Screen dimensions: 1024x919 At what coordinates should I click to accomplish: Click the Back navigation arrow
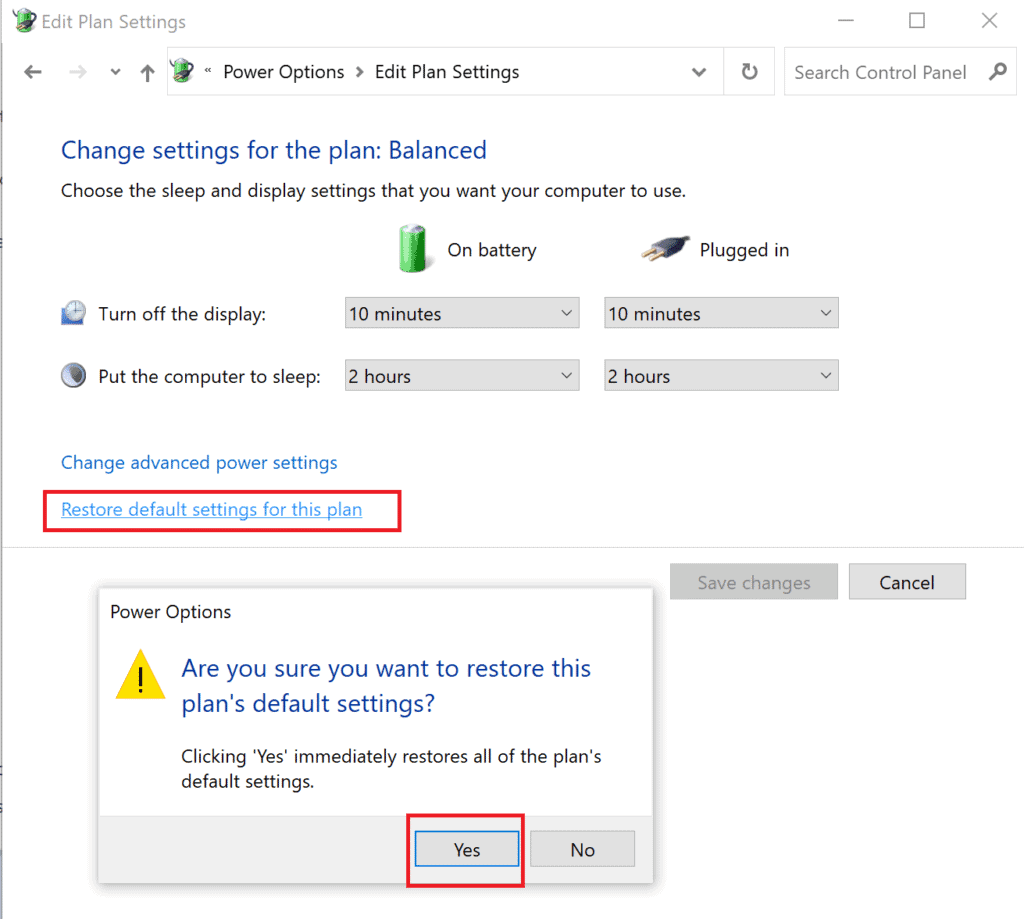(33, 72)
